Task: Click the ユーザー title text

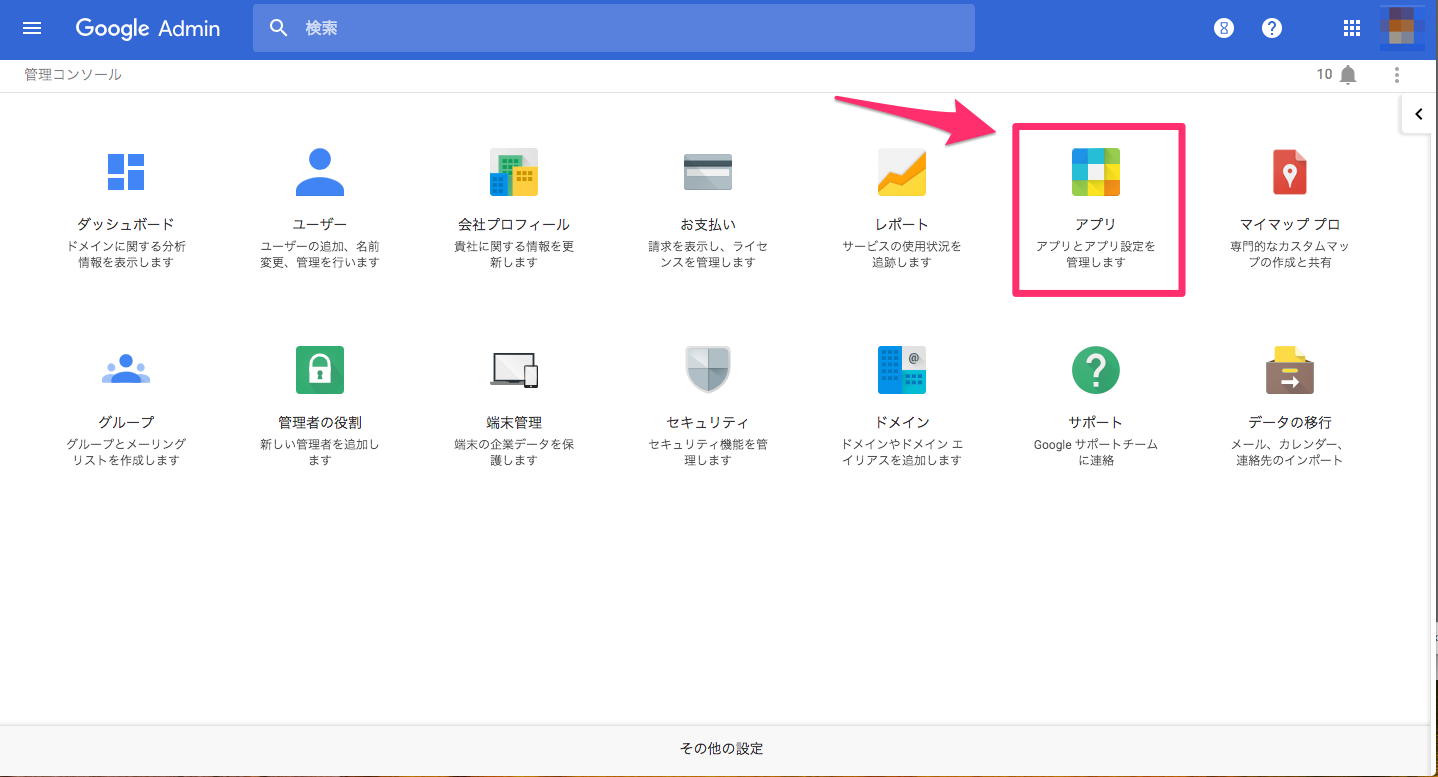Action: [320, 225]
